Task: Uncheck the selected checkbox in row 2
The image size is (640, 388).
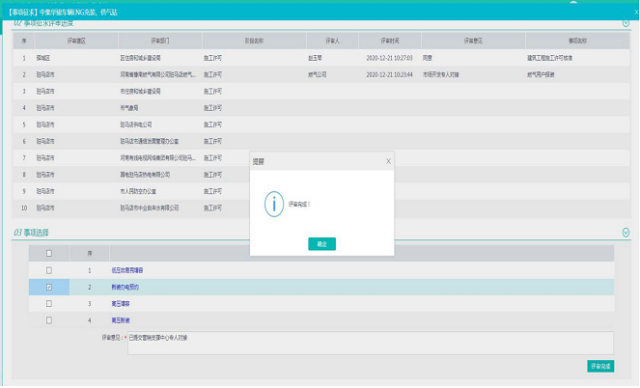Action: click(x=49, y=287)
